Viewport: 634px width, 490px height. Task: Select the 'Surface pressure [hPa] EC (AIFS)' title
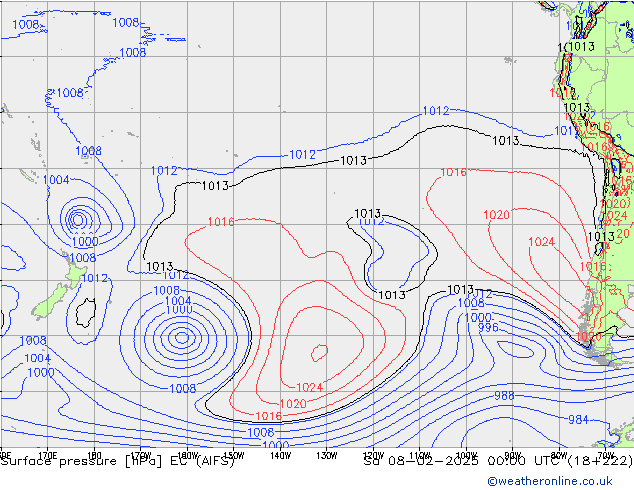(118, 461)
